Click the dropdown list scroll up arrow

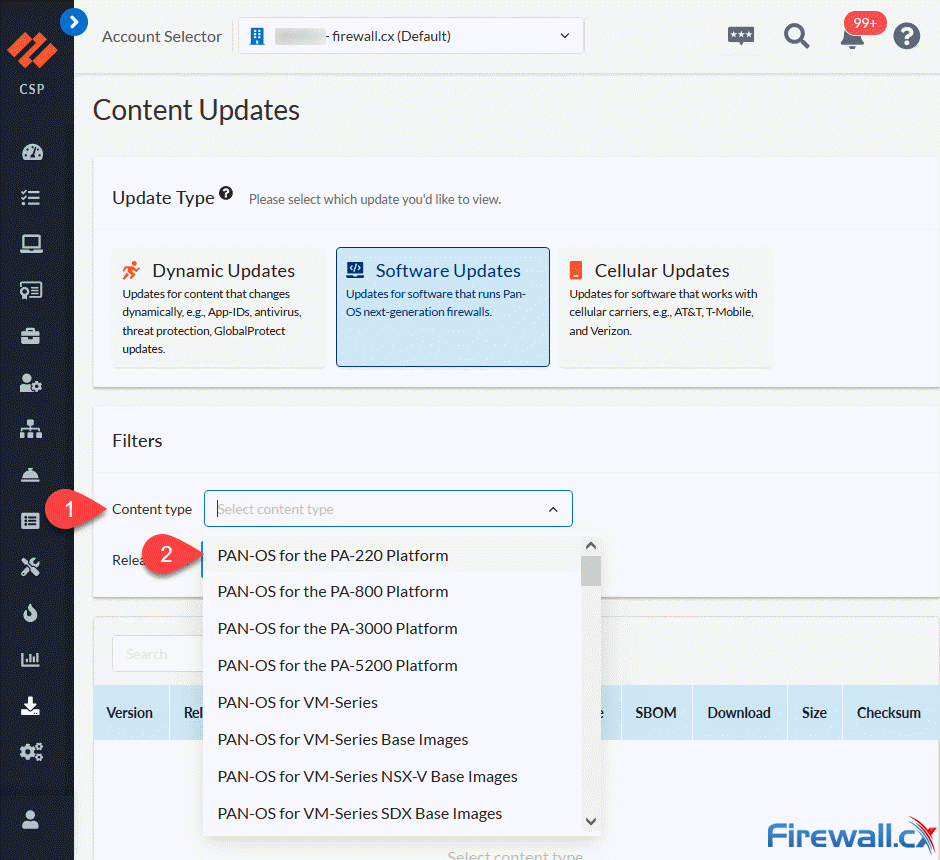tap(590, 545)
